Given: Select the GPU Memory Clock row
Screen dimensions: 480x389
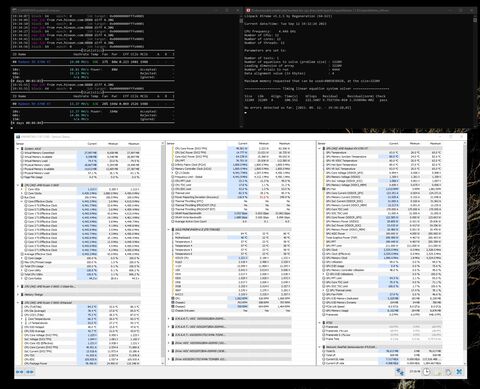Looking at the screenshot, I should (382, 258).
